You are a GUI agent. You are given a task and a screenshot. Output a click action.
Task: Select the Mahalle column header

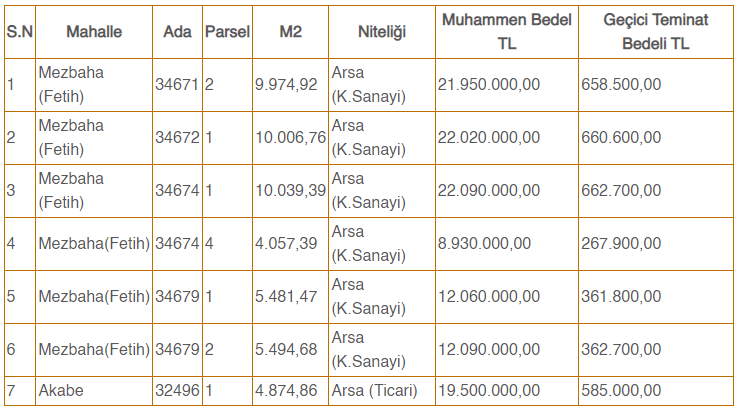93,31
